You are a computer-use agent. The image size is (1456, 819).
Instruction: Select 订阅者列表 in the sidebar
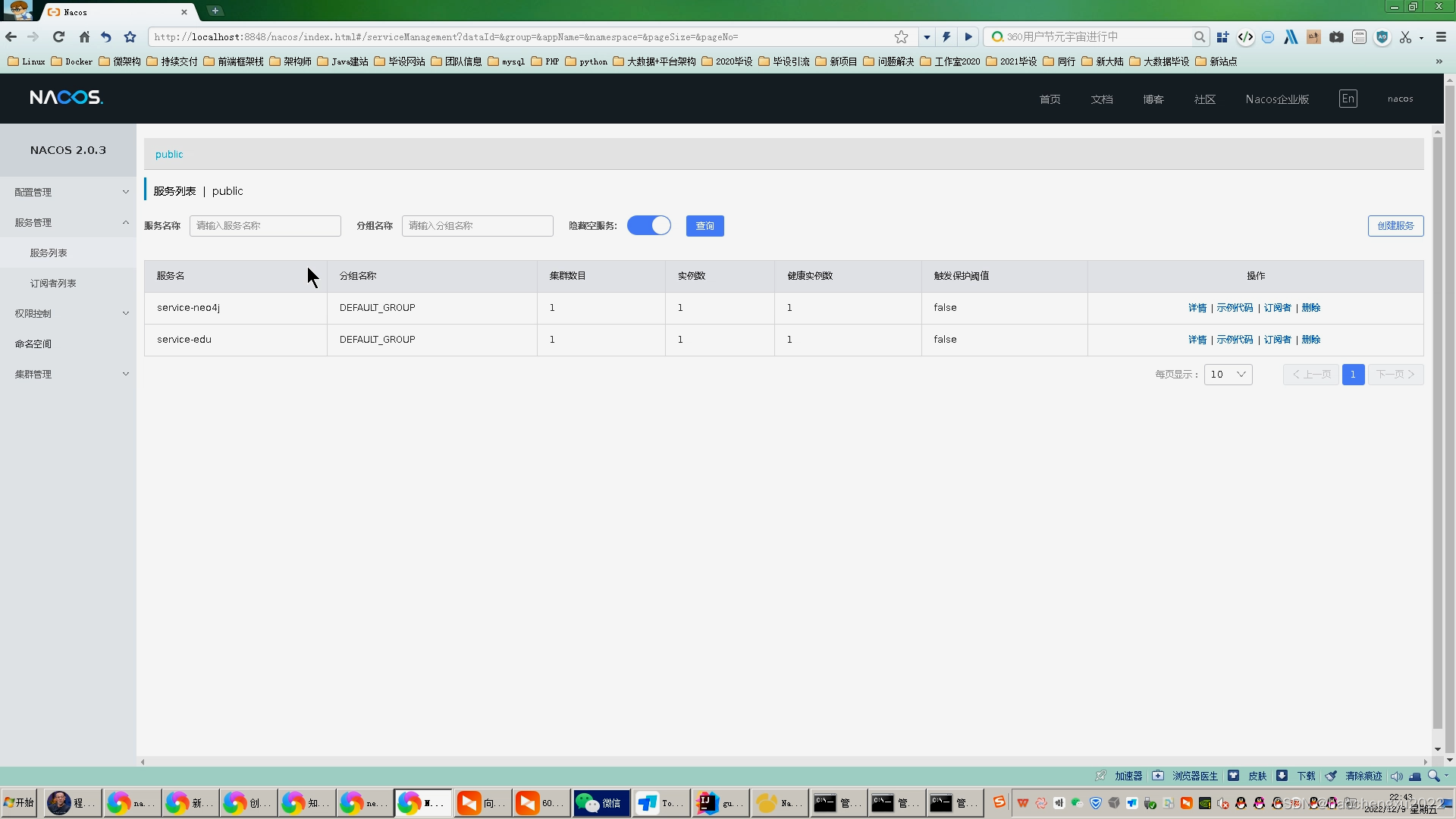pyautogui.click(x=53, y=283)
